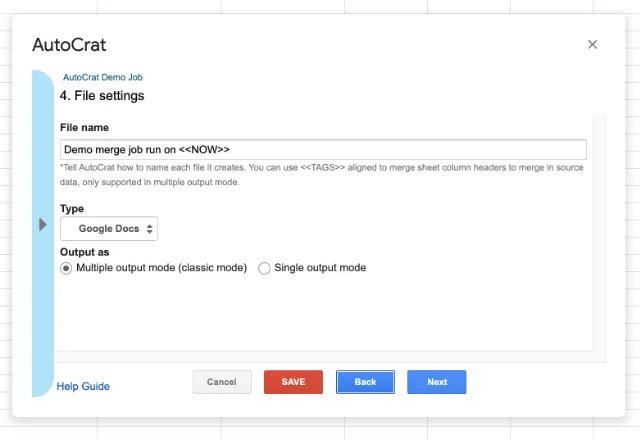Viewport: 640px width, 440px height.
Task: Select Multiple output mode (classic mode)
Action: [66, 268]
